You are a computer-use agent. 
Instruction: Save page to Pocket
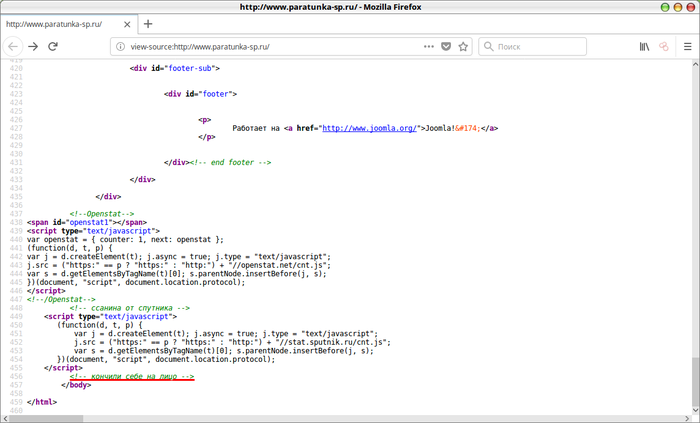tap(446, 46)
